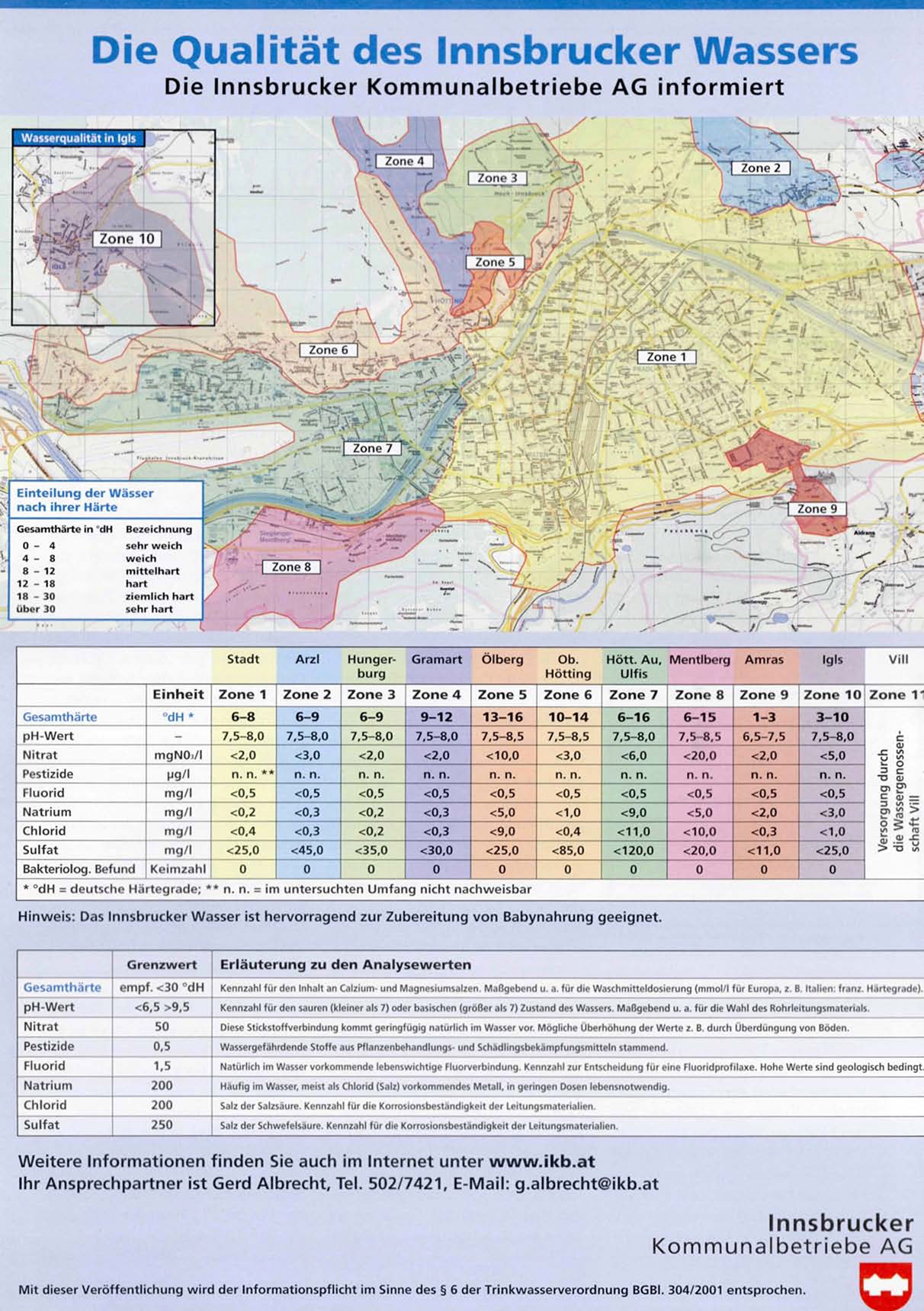Click the Einteilung der Wässer legend title

[85, 500]
